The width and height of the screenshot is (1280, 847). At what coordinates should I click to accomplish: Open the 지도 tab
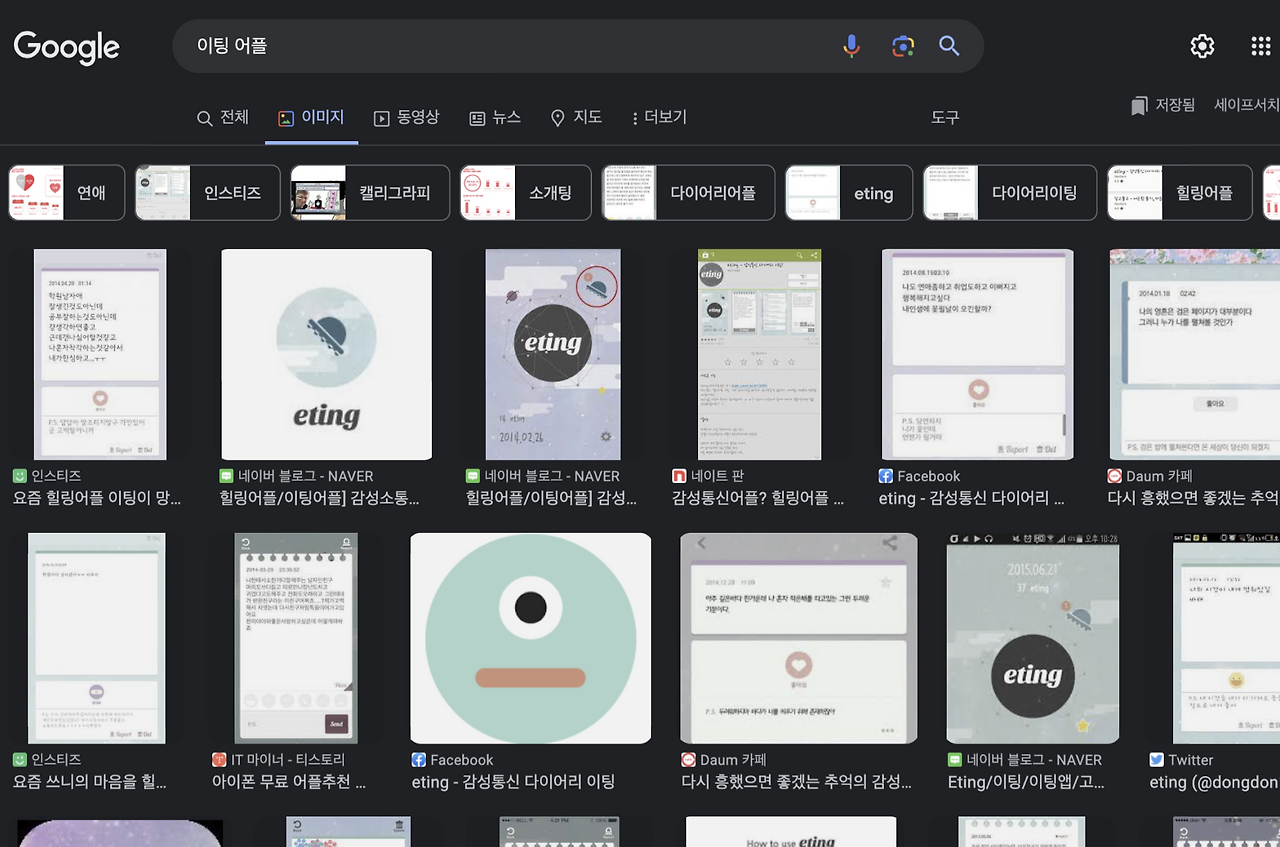click(x=576, y=118)
